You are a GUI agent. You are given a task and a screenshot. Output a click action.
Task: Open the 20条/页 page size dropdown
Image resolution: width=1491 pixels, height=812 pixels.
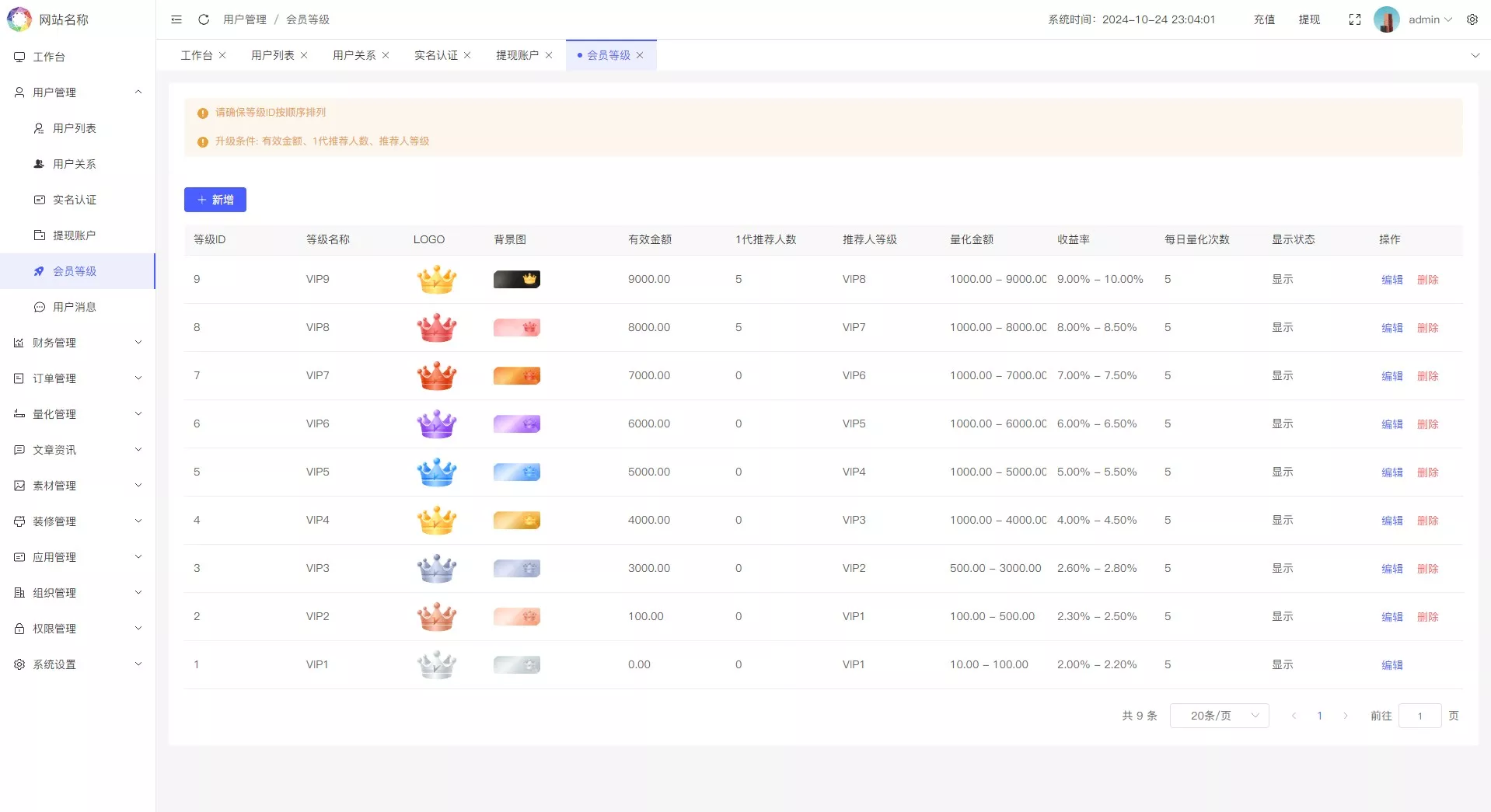pyautogui.click(x=1218, y=716)
